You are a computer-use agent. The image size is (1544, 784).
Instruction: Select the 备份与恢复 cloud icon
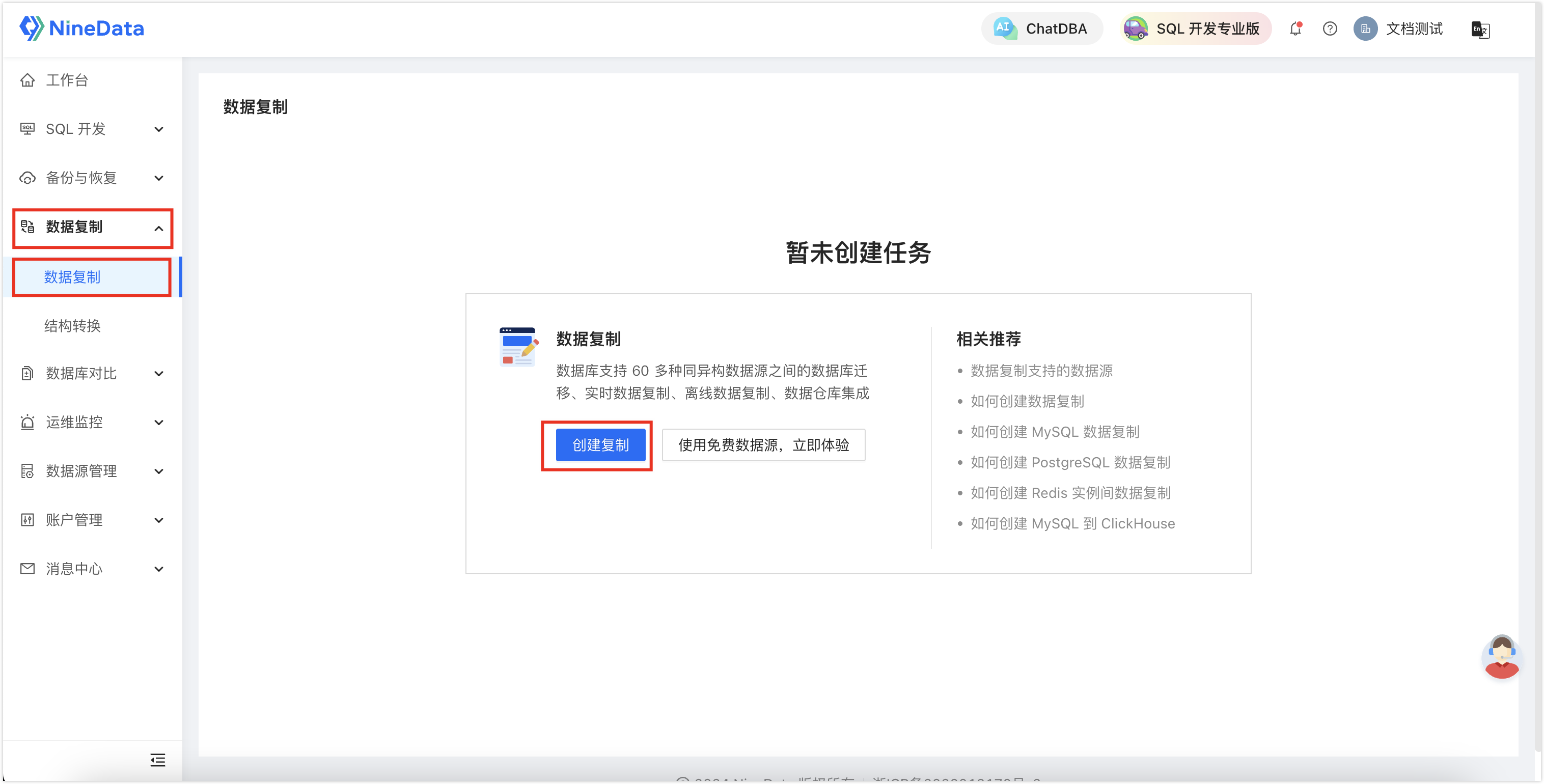27,178
